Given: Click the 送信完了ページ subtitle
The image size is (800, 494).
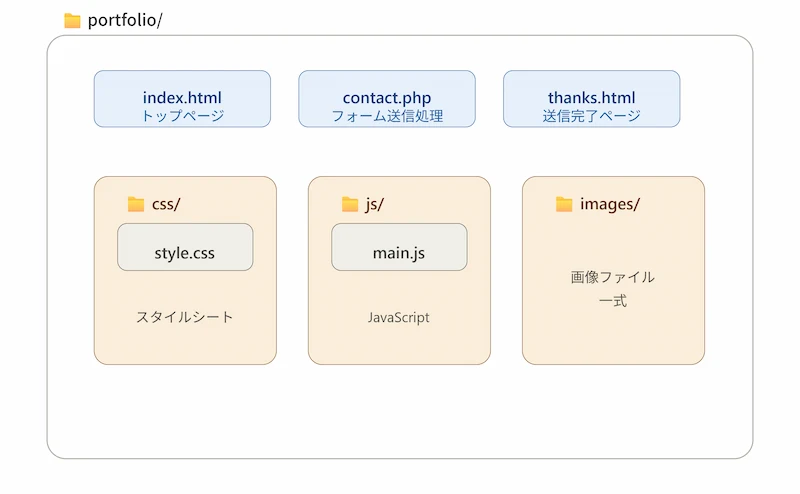Looking at the screenshot, I should pos(592,116).
